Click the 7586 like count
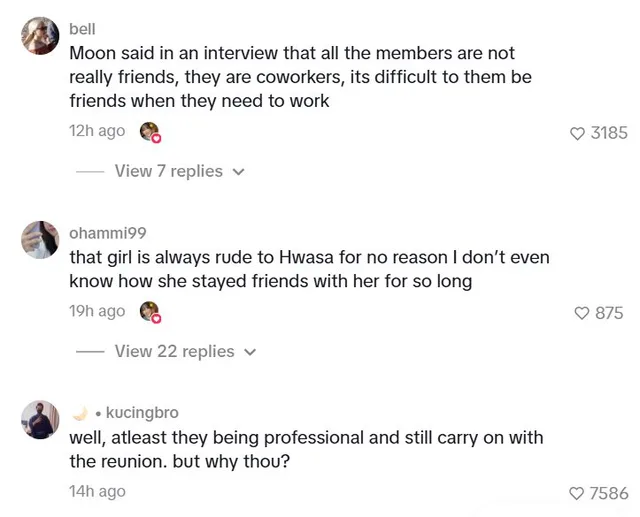 [609, 494]
